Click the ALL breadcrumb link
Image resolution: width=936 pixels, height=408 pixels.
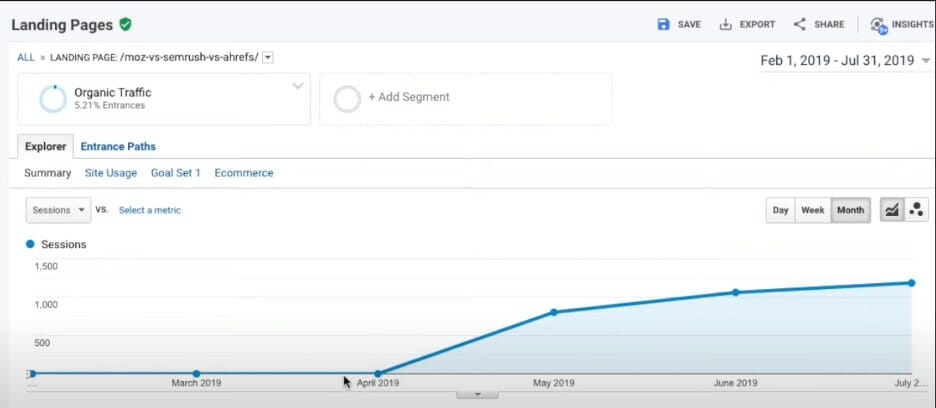tap(27, 58)
